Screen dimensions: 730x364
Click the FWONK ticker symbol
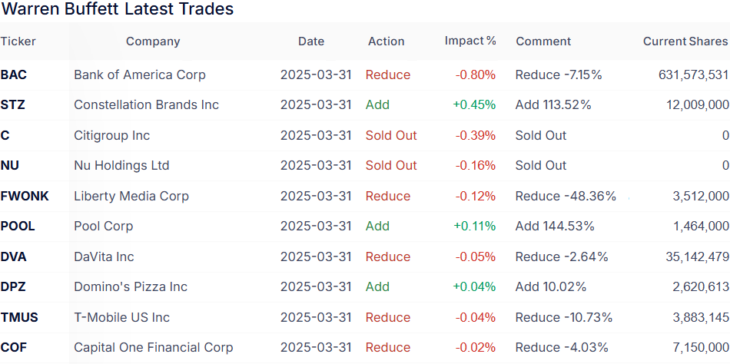coord(25,196)
